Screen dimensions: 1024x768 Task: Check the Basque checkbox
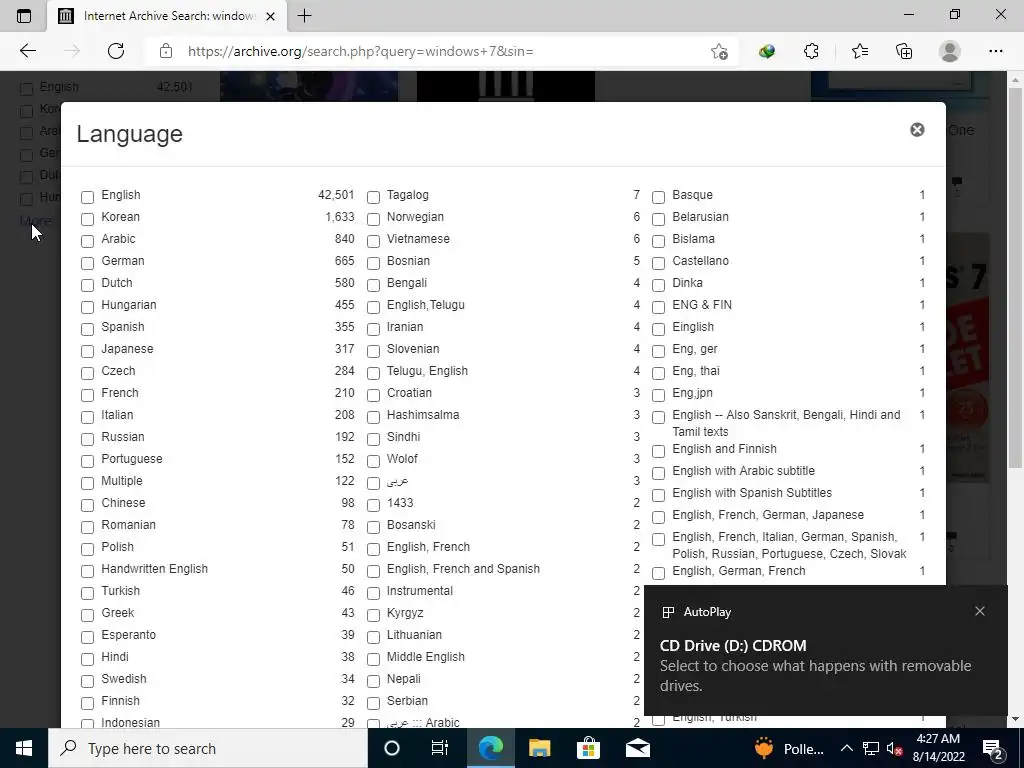(659, 197)
